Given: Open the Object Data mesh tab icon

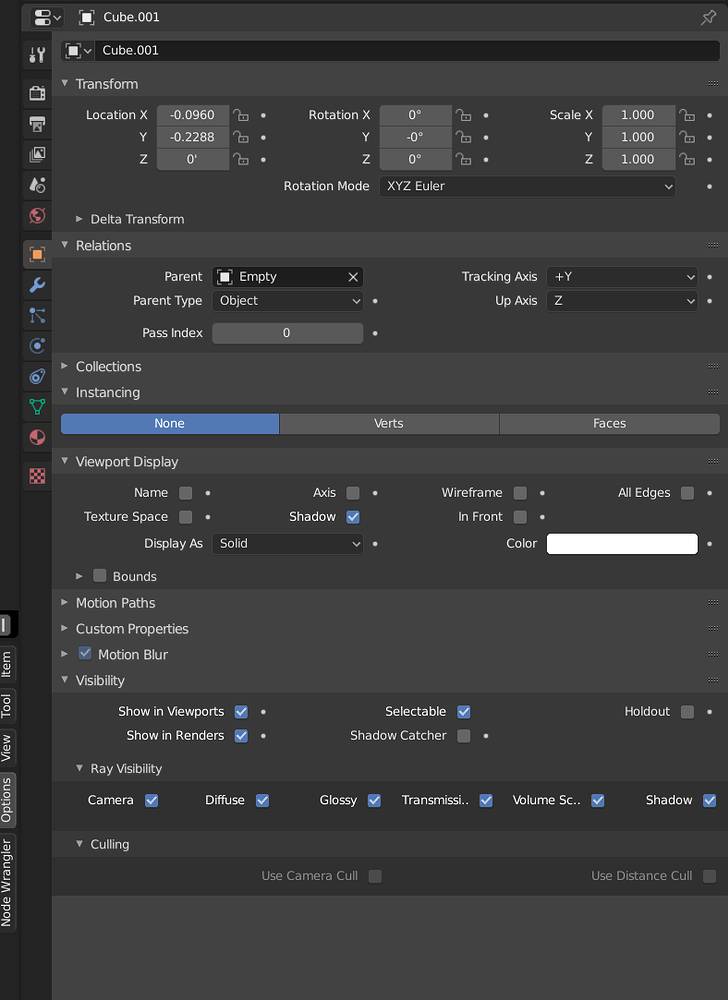Looking at the screenshot, I should [x=37, y=406].
